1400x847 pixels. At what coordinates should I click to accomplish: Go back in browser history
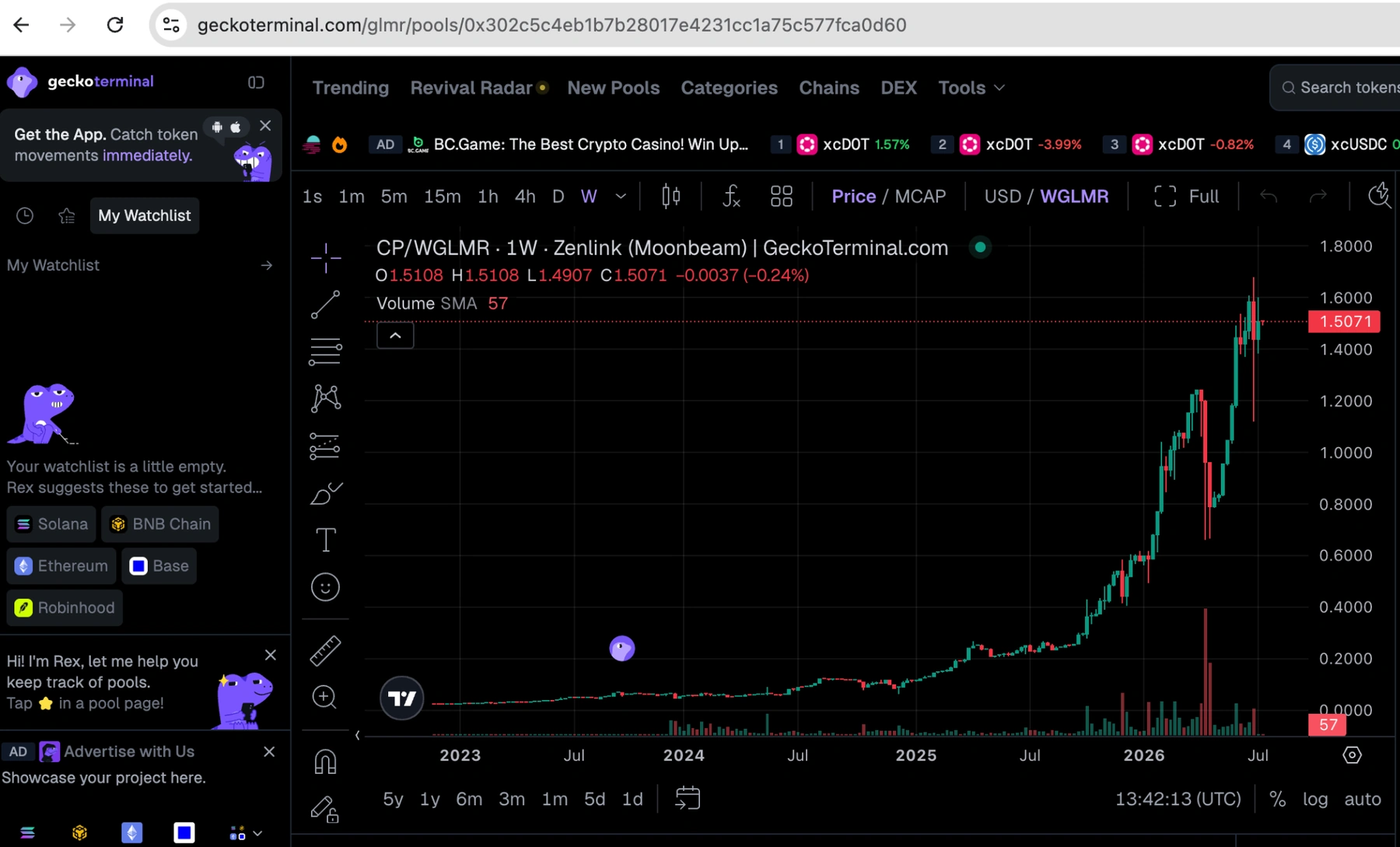click(22, 25)
